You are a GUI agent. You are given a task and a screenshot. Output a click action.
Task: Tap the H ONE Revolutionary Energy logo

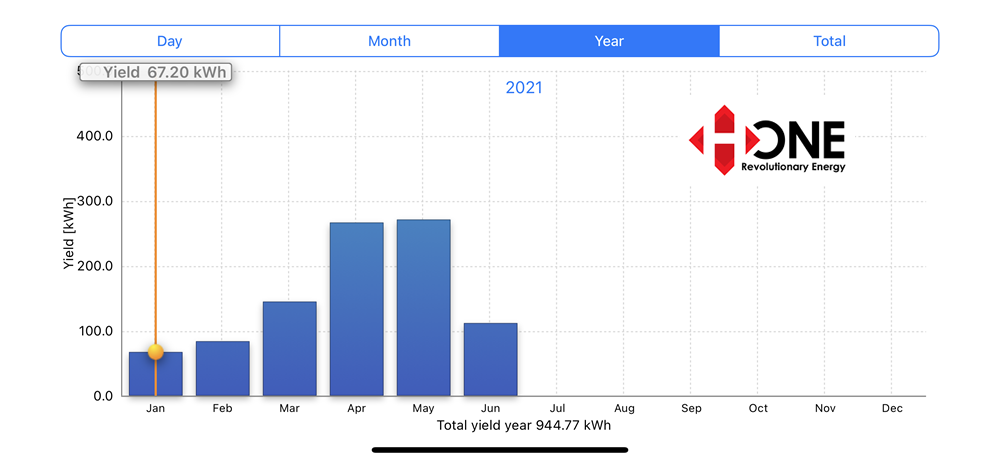pos(768,141)
